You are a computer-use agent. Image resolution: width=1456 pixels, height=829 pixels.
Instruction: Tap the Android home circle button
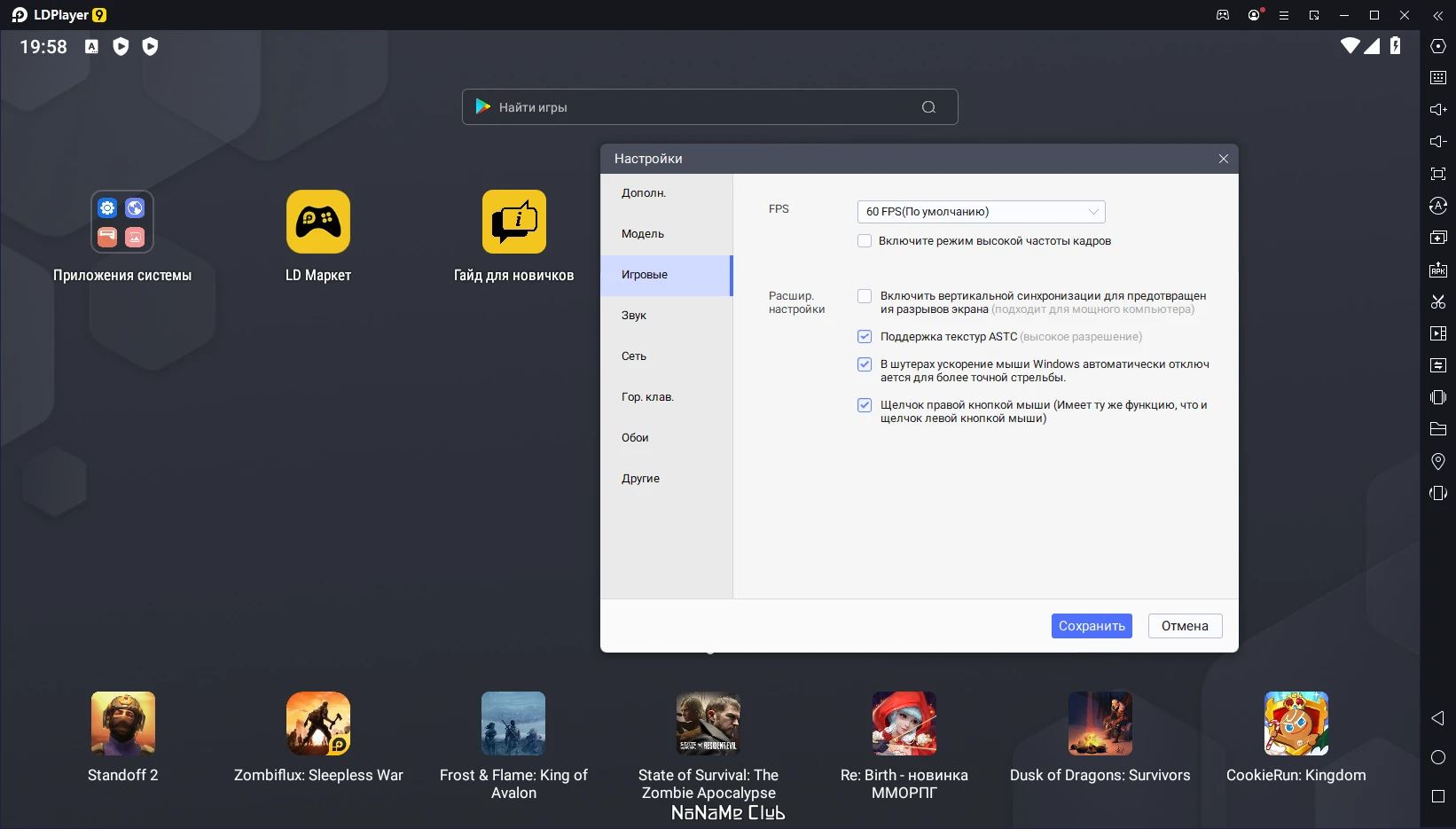(1438, 757)
